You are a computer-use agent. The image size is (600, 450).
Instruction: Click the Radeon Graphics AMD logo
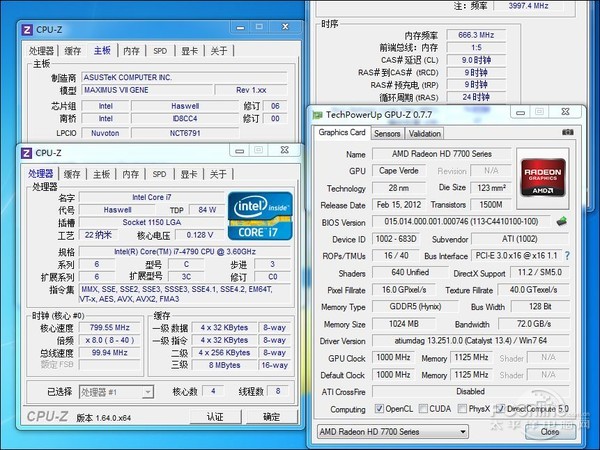(543, 178)
